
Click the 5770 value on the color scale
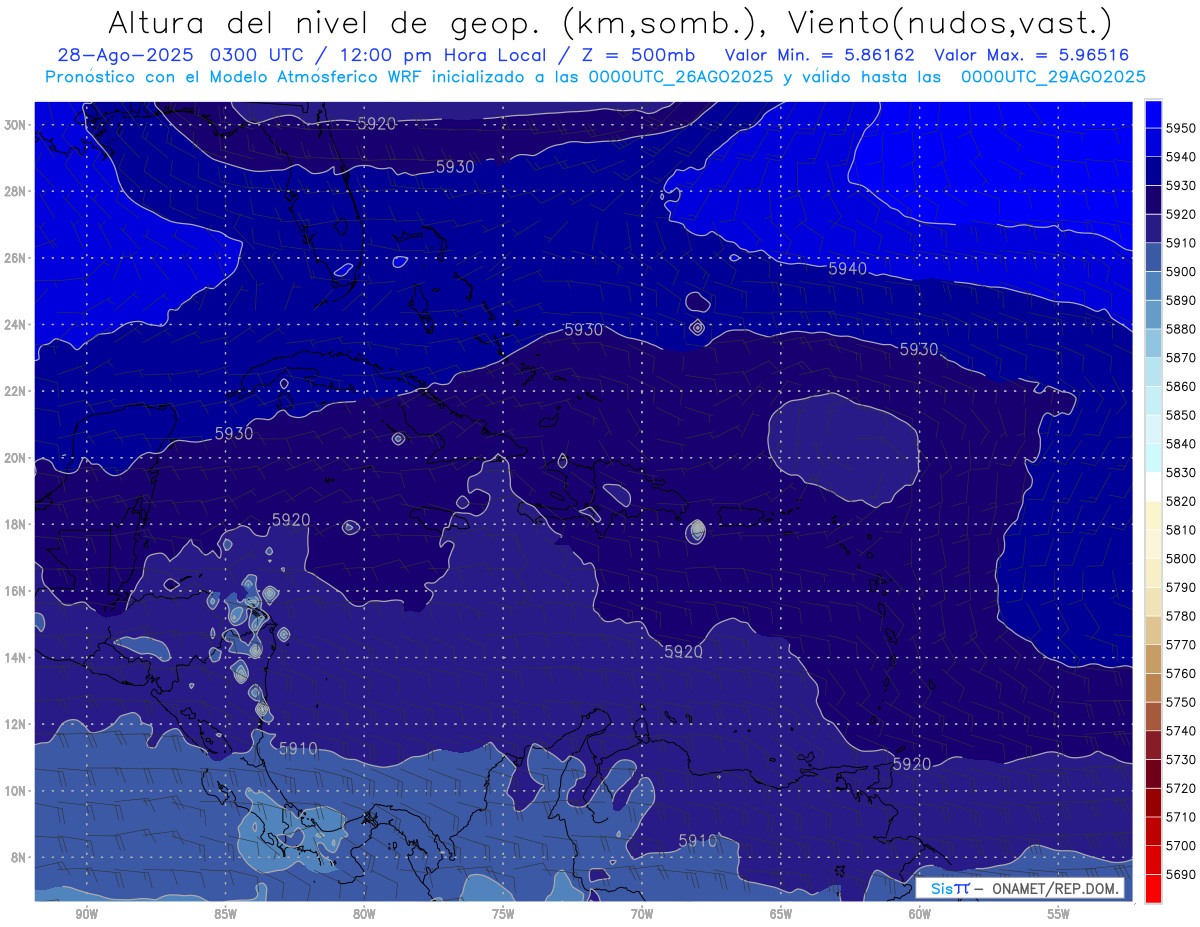click(1181, 644)
